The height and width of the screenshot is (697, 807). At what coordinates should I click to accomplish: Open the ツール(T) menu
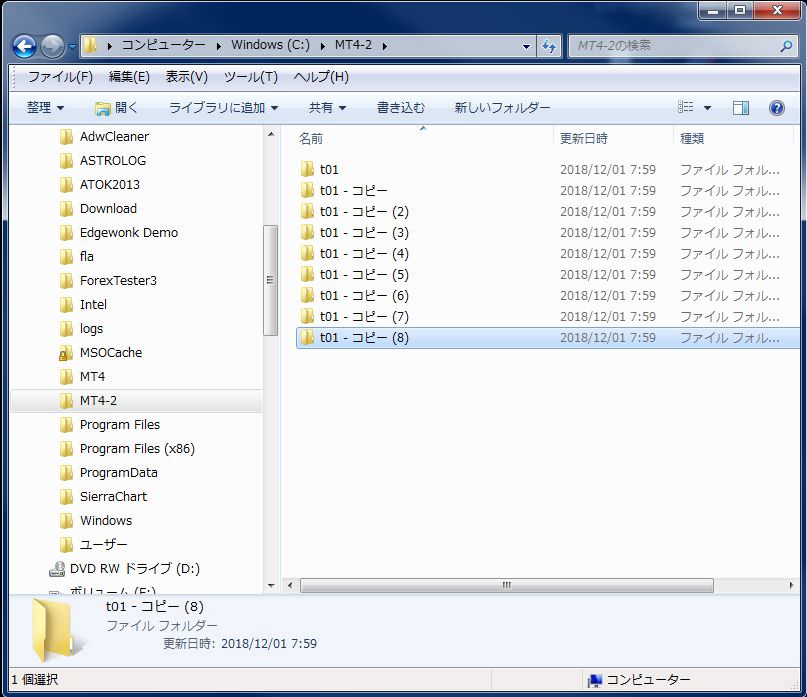click(x=250, y=77)
